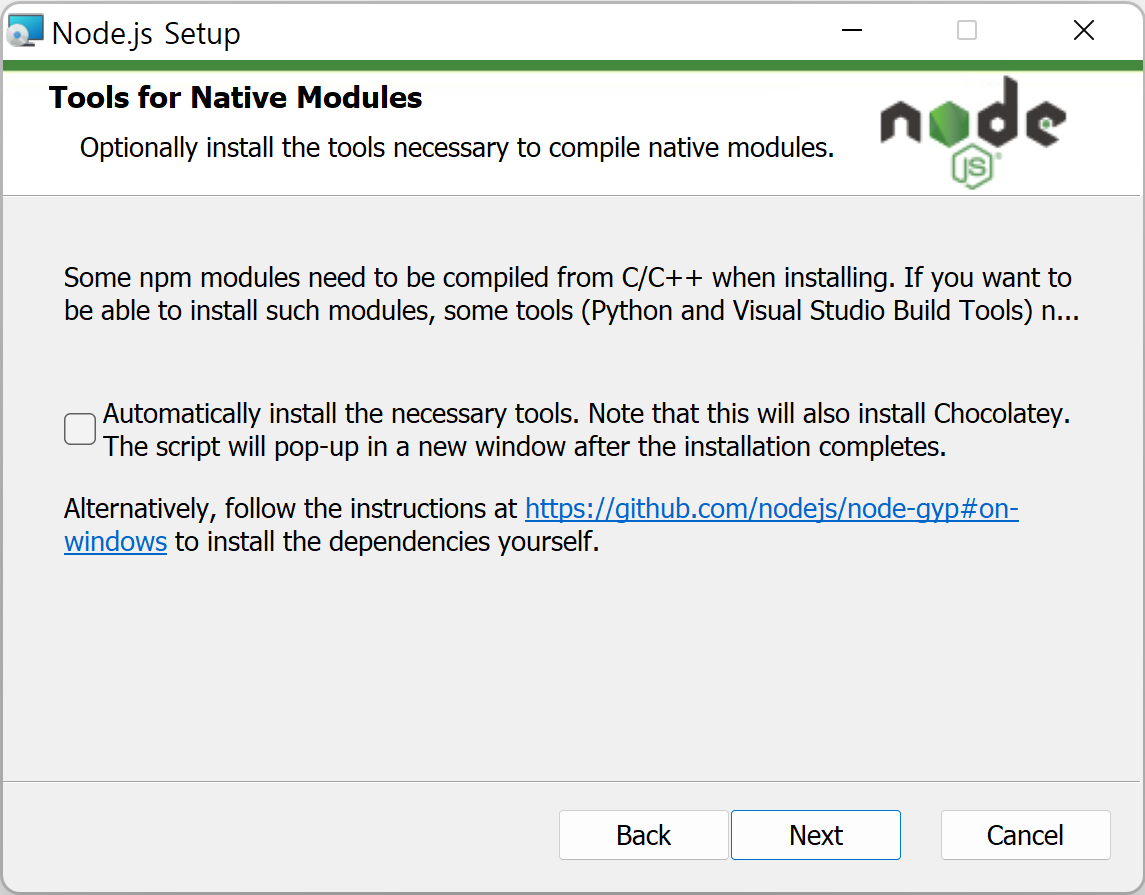Go to the previous step with Back

(x=643, y=835)
